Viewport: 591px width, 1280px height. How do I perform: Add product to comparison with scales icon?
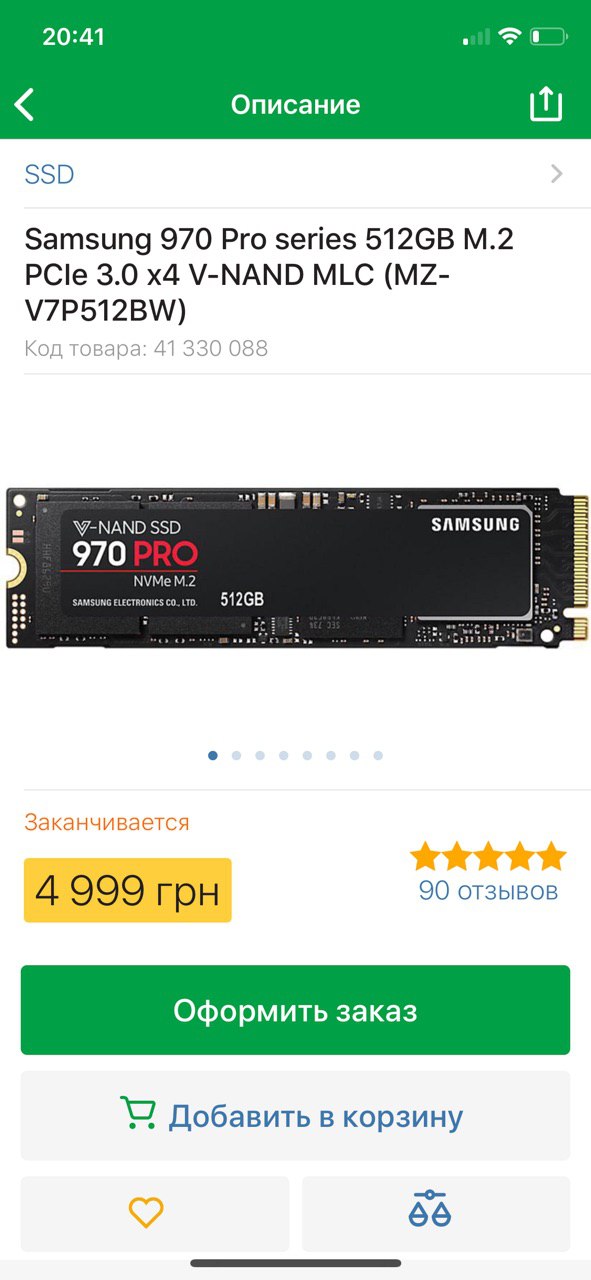[430, 1211]
